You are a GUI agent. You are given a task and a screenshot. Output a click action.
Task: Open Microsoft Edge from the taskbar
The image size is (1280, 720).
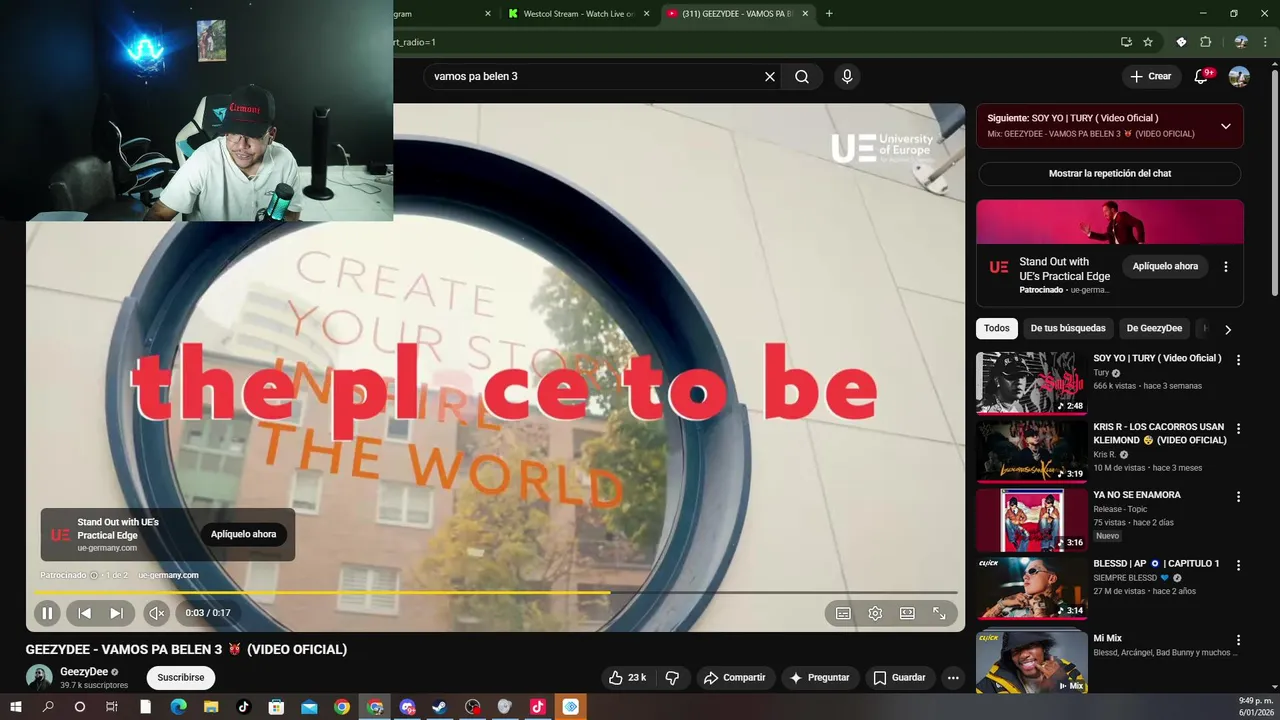(x=178, y=707)
